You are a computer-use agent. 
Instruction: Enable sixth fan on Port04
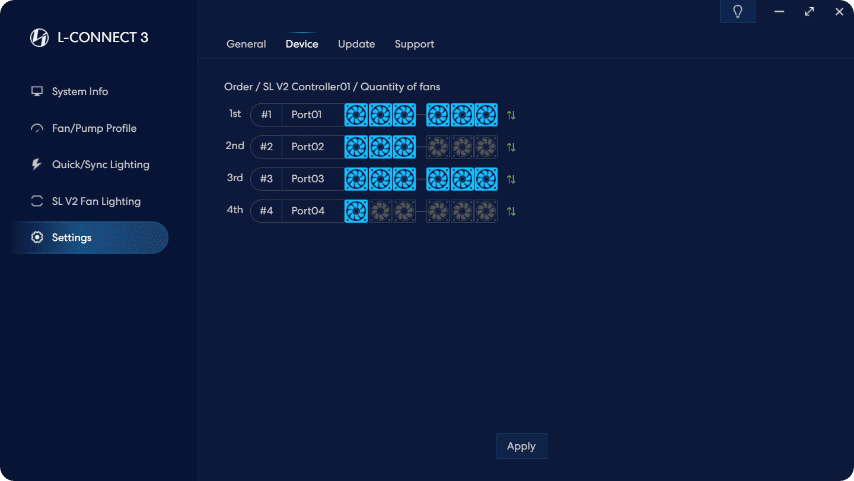(x=486, y=211)
